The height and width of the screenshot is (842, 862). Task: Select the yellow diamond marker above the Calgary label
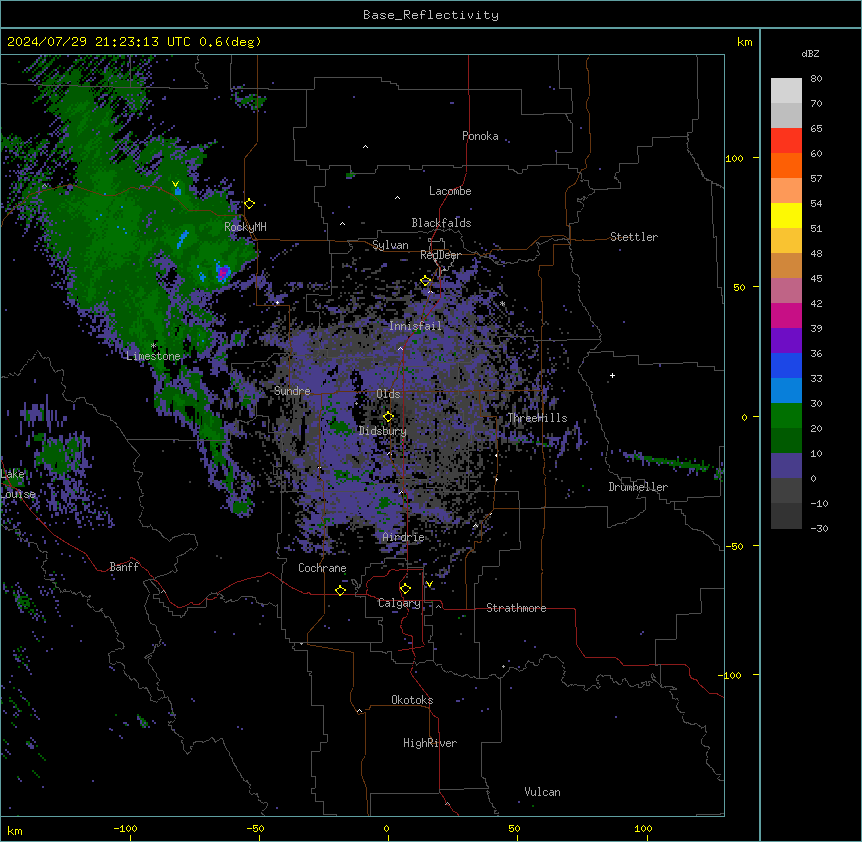pos(405,589)
